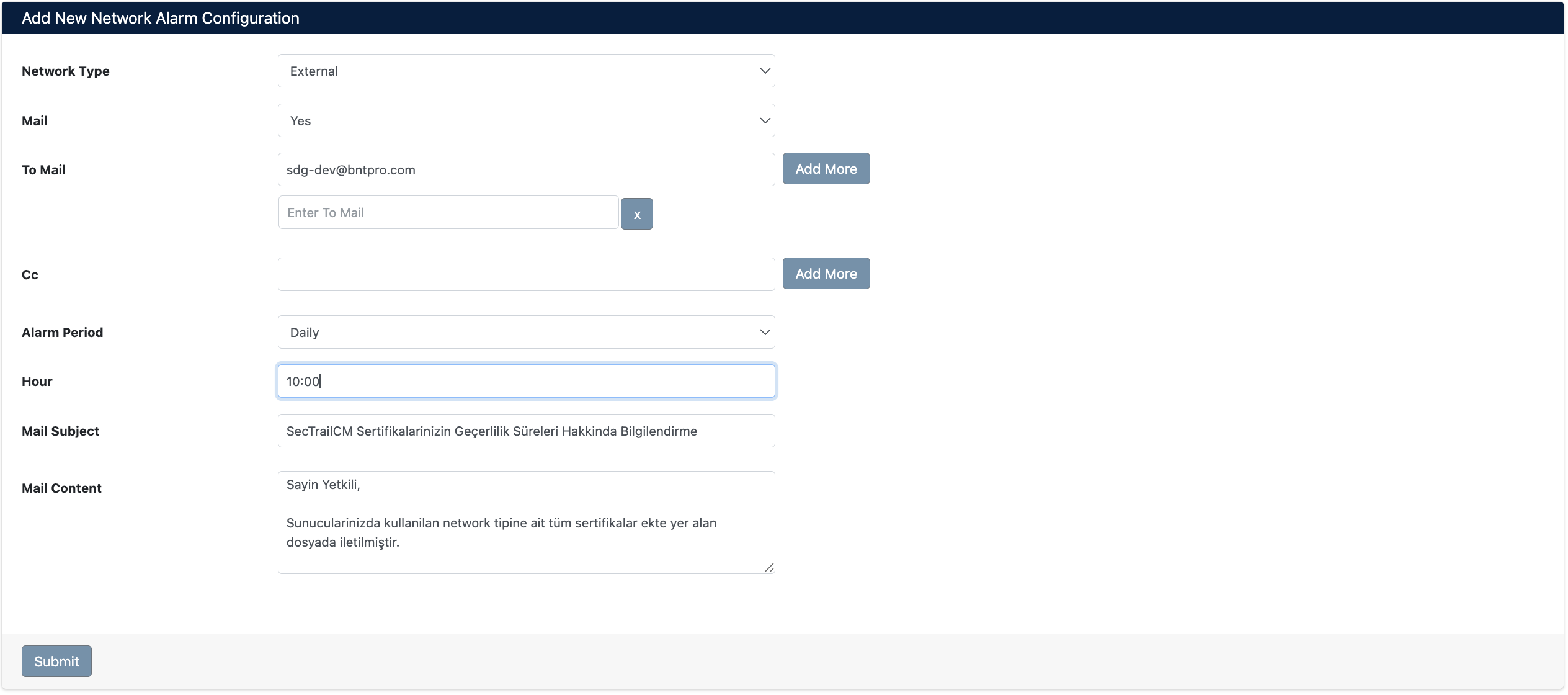Edit the Hour value 10:00
Viewport: 1568px width, 695px height.
click(526, 380)
